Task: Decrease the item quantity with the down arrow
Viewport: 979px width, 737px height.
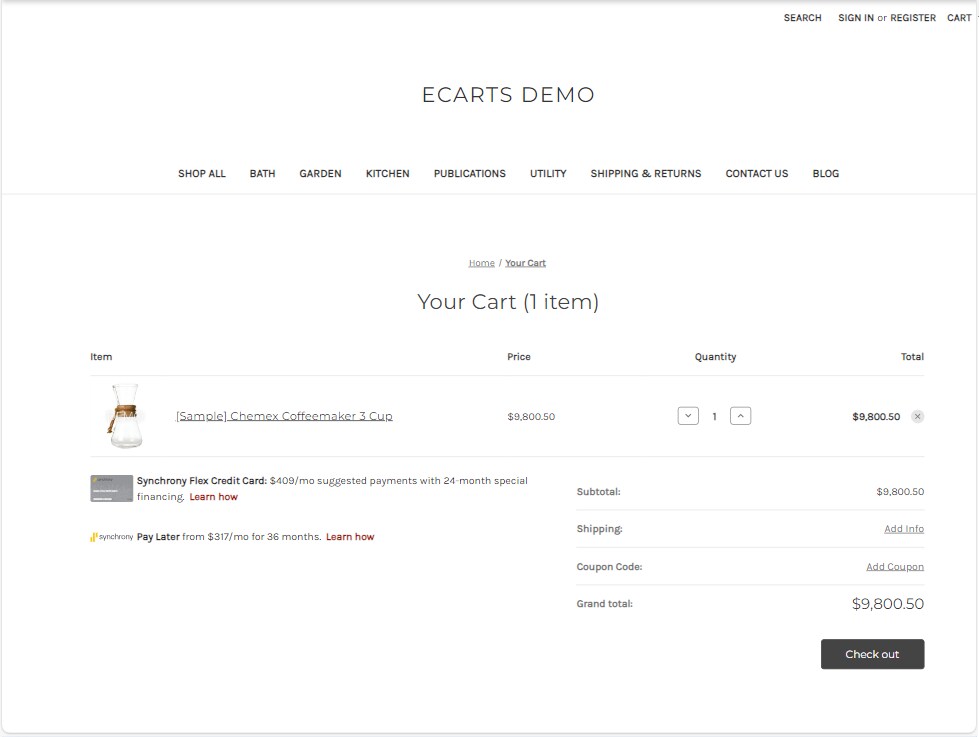Action: 688,415
